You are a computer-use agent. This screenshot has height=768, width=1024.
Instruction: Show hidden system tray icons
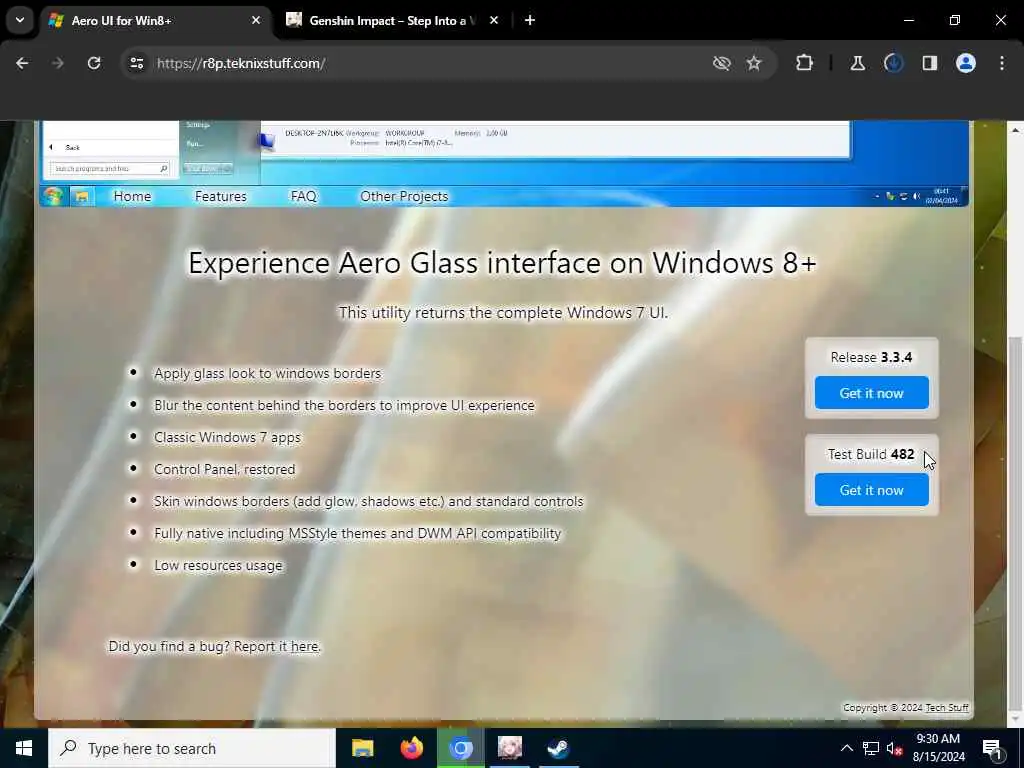pos(846,748)
